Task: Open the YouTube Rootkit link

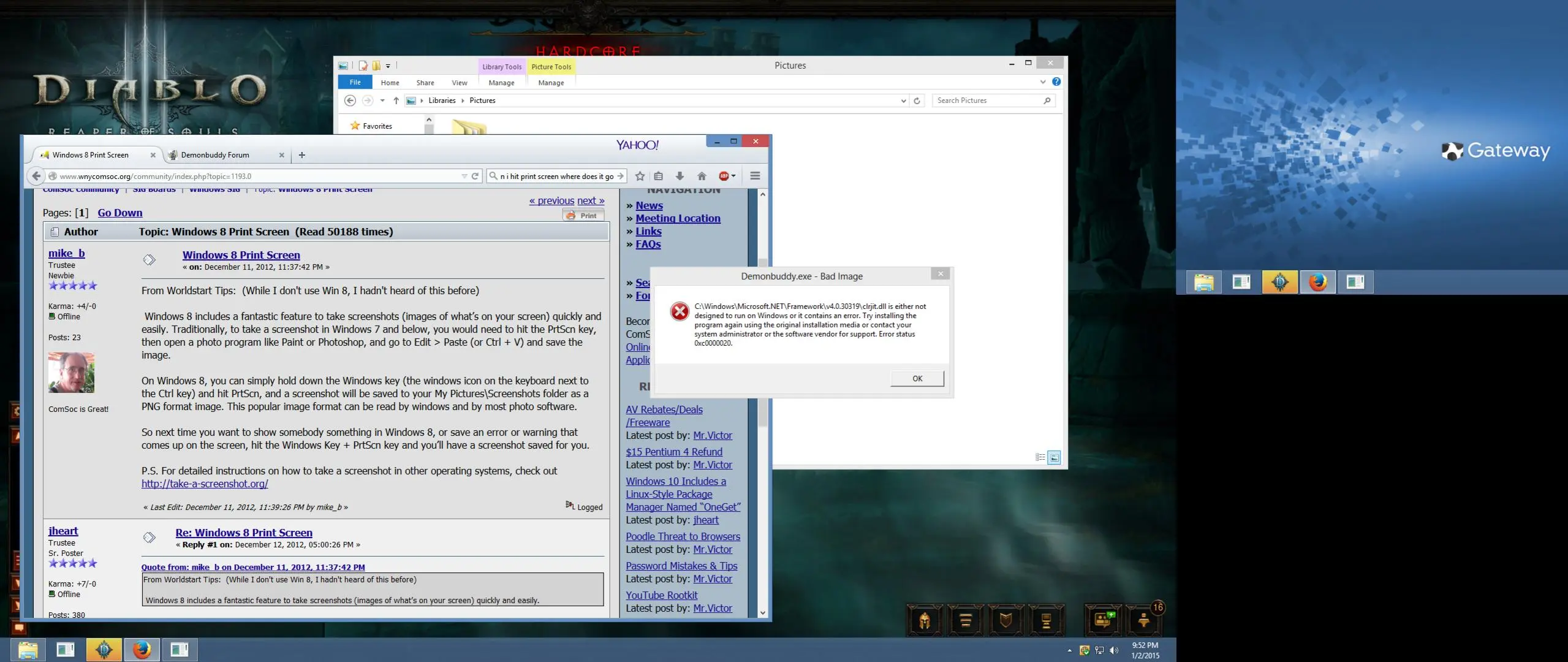Action: pyautogui.click(x=662, y=595)
